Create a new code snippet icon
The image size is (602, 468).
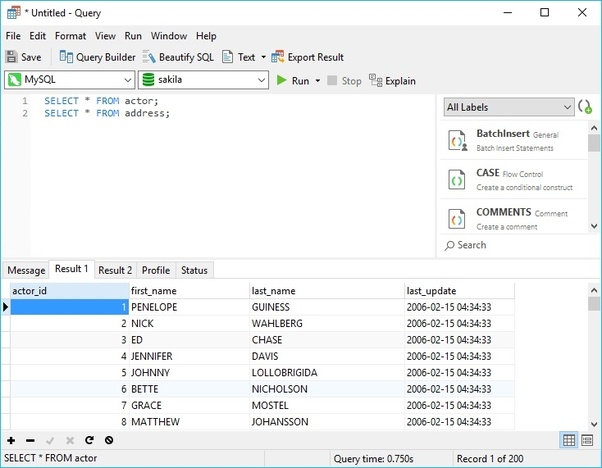tap(585, 107)
